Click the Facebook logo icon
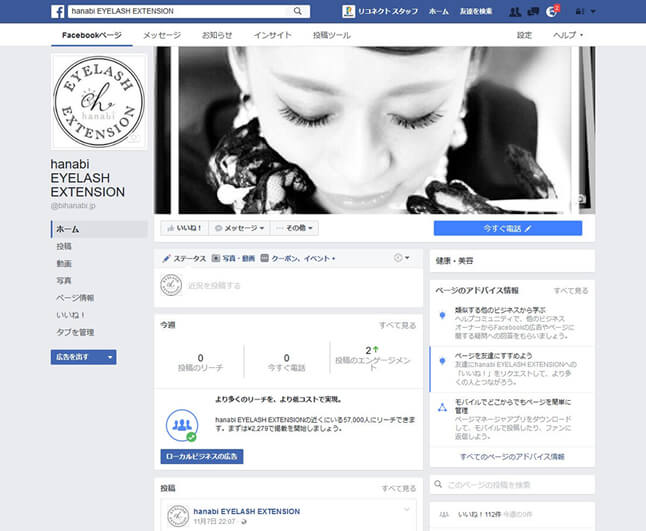This screenshot has height=531, width=646. click(x=59, y=11)
